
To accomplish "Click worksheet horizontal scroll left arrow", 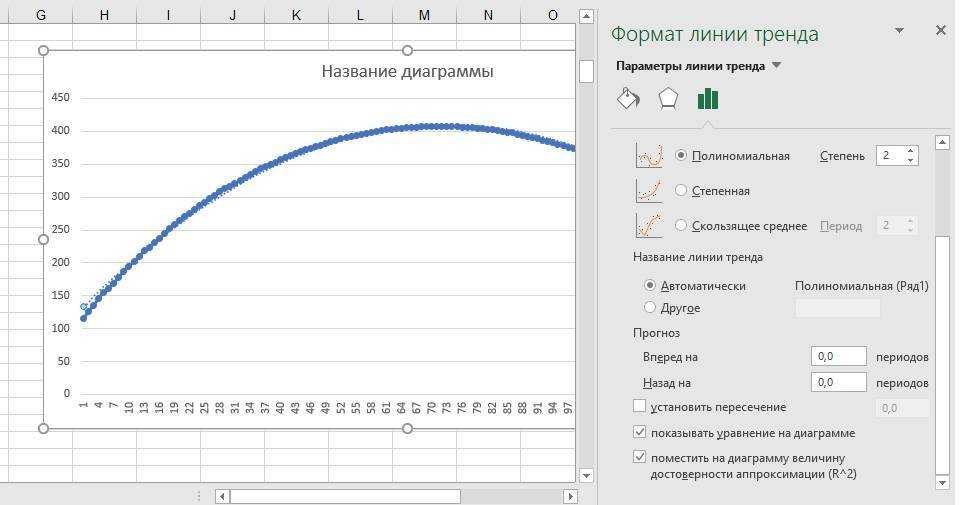I will click(222, 496).
